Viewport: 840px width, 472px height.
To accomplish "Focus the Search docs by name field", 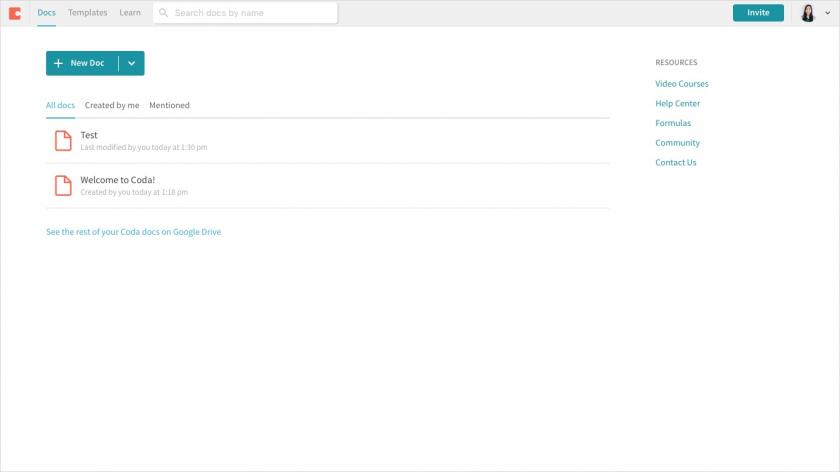I will pos(252,13).
